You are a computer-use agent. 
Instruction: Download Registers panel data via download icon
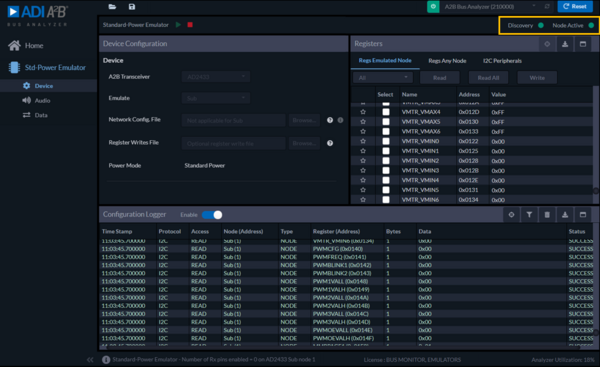[565, 44]
